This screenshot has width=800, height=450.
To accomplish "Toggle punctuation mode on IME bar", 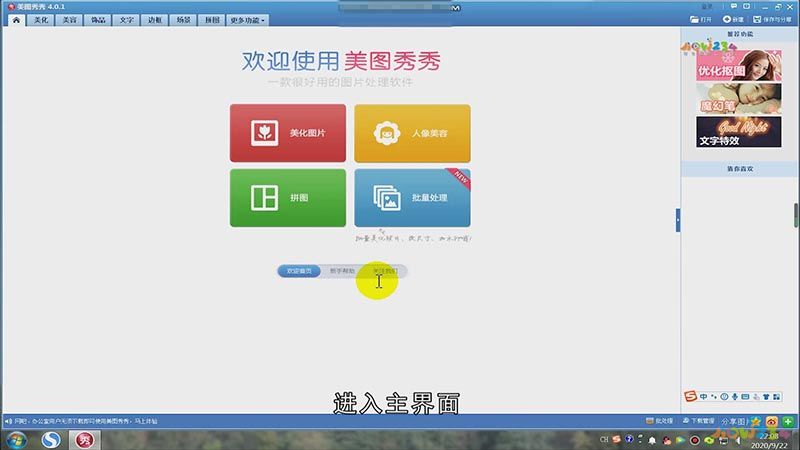I will 714,396.
